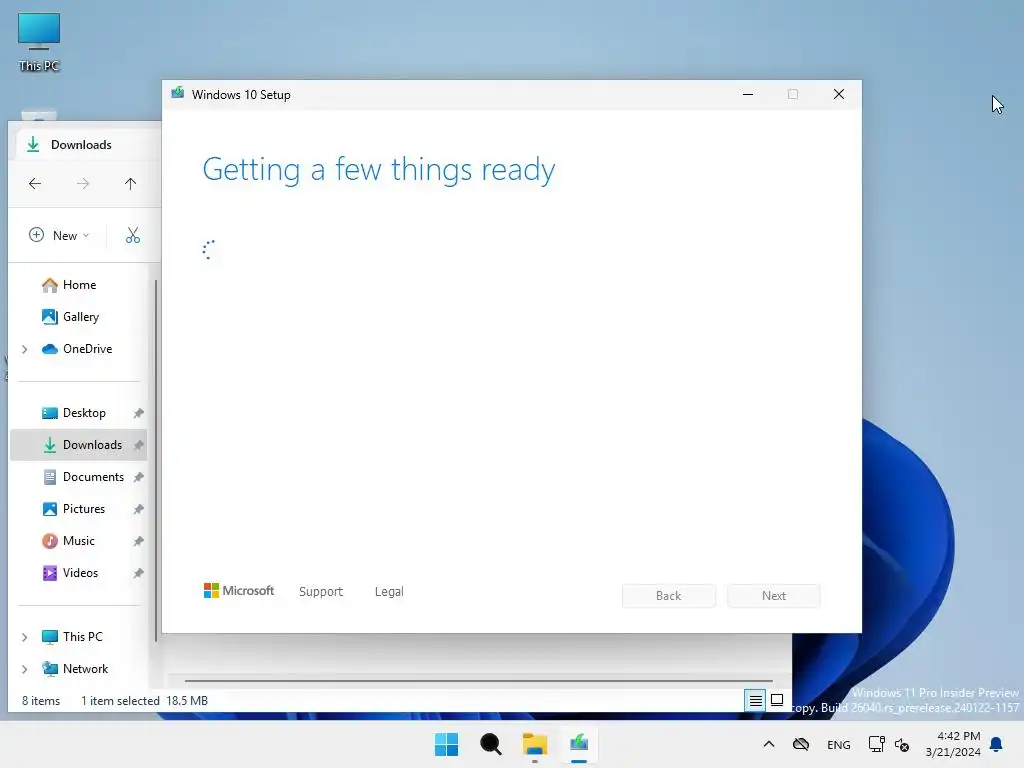Open the New dropdown in File Explorer
The width and height of the screenshot is (1024, 768).
[x=59, y=235]
